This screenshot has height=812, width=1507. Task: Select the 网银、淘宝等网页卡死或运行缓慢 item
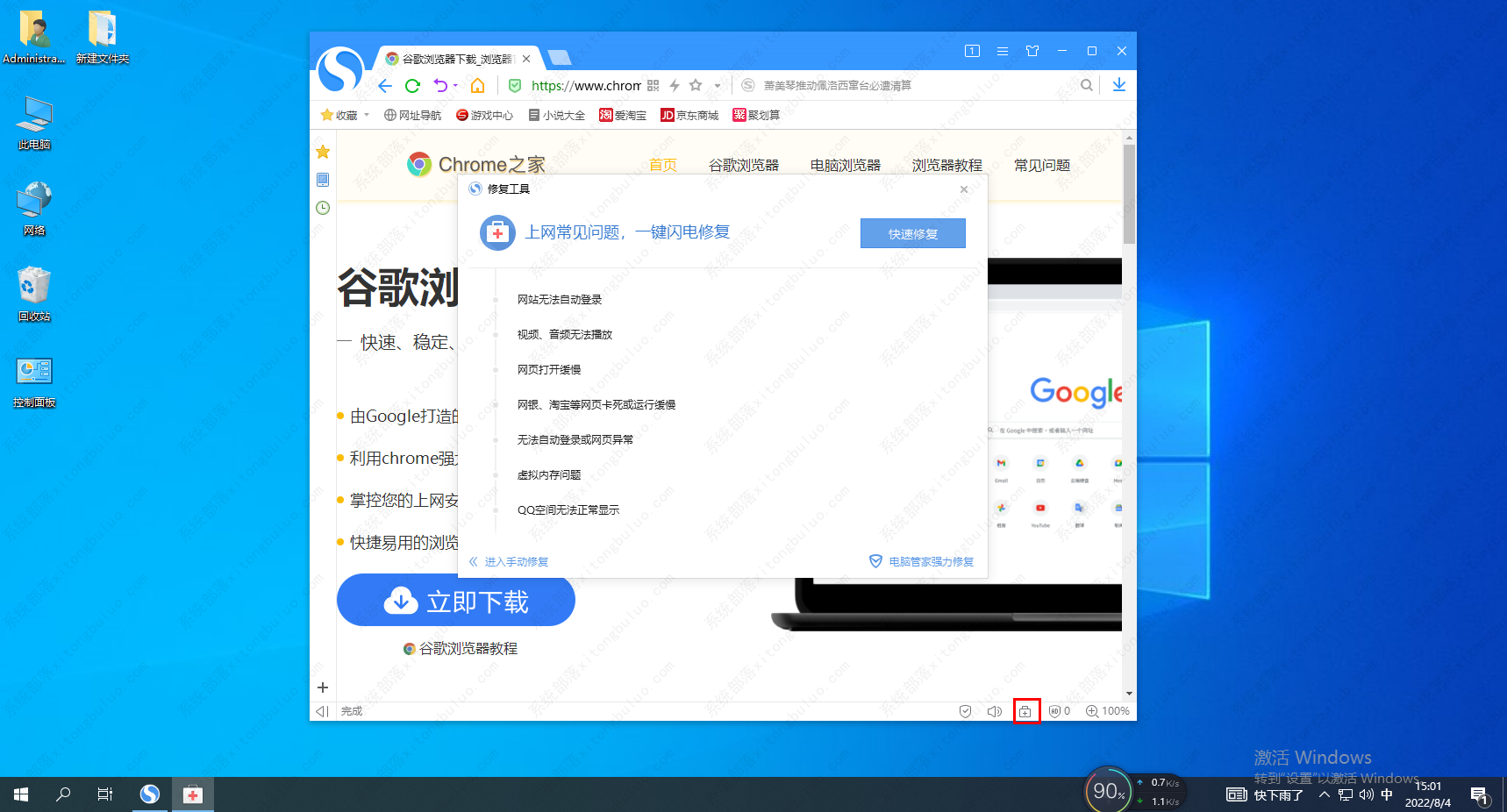(596, 405)
